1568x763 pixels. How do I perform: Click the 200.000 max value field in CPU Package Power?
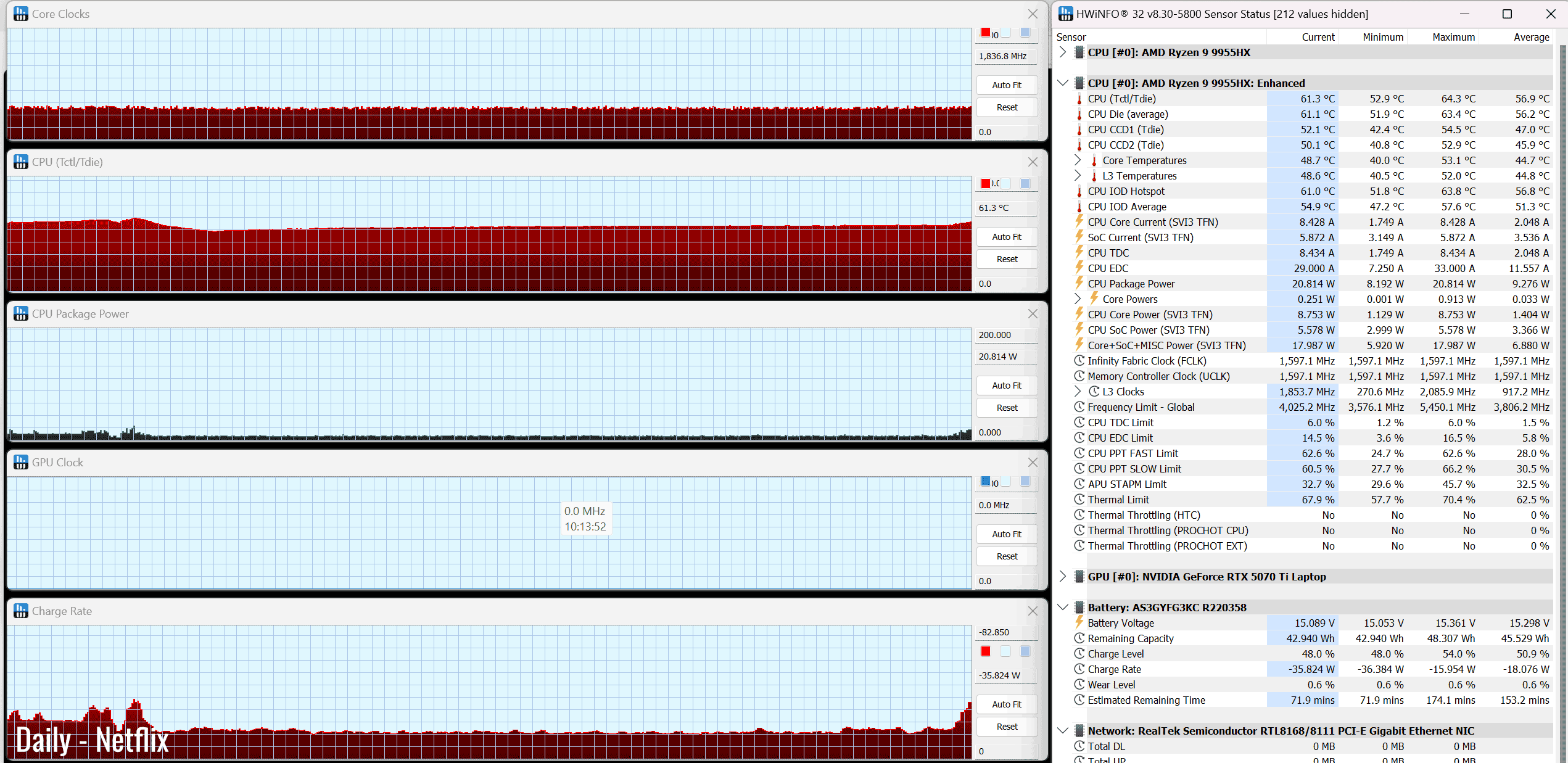tap(1005, 335)
